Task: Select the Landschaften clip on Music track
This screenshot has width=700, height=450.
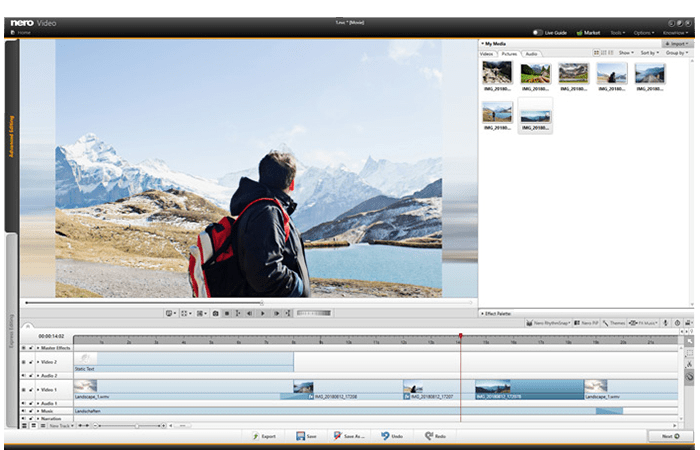Action: point(348,411)
